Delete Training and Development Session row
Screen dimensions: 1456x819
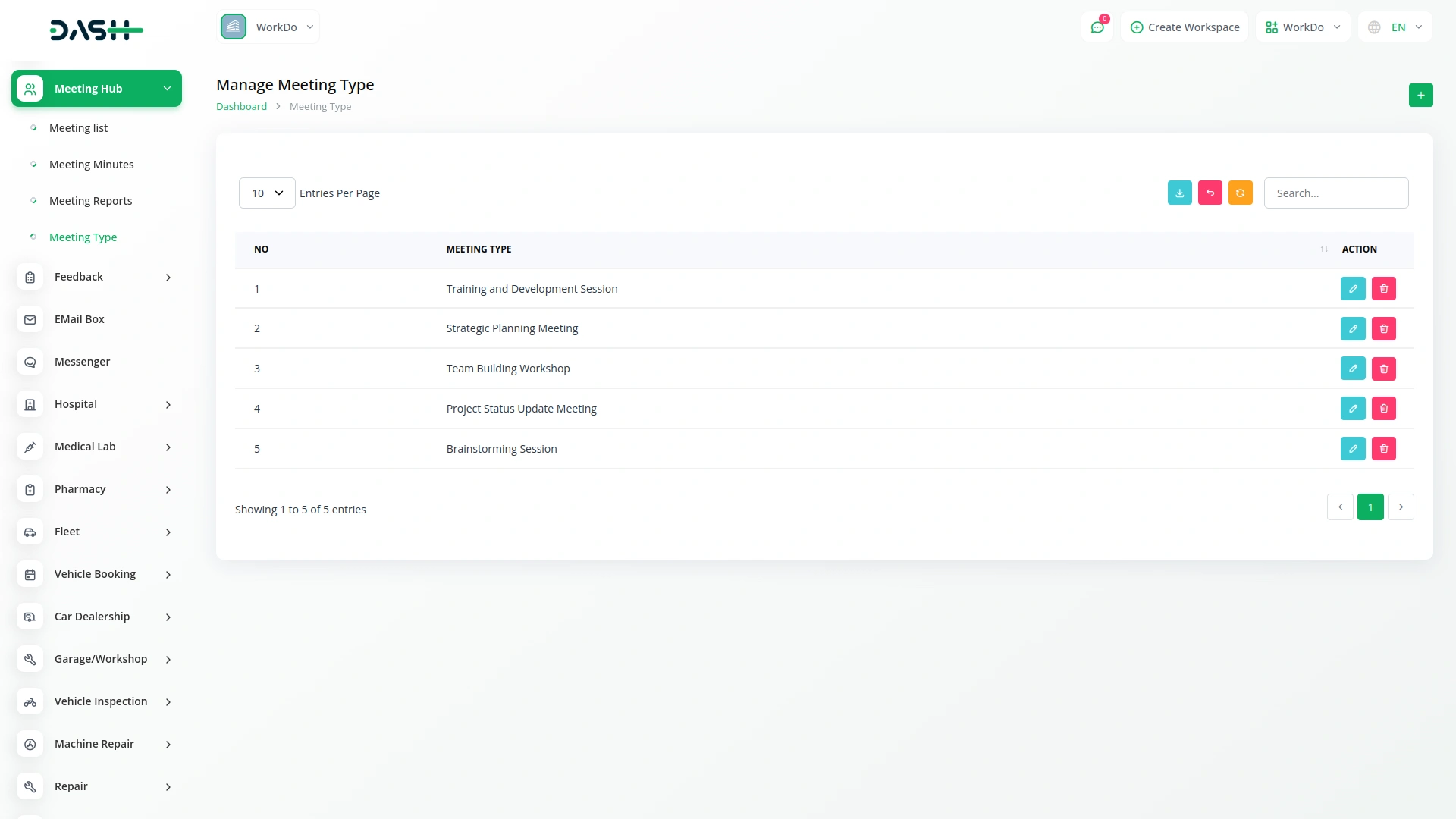pyautogui.click(x=1383, y=289)
